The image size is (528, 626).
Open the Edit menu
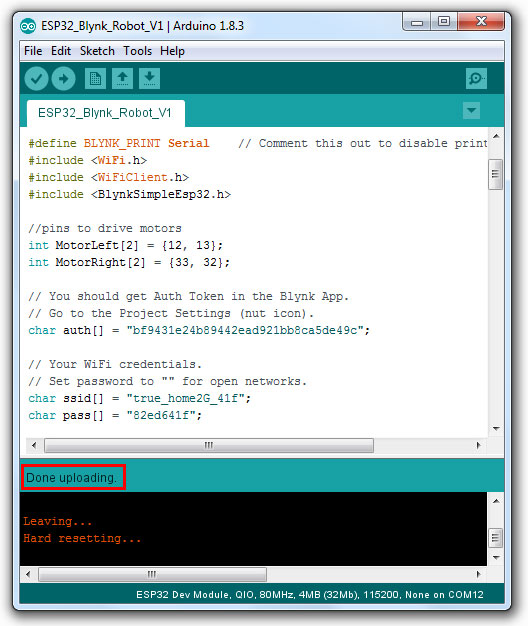click(61, 51)
